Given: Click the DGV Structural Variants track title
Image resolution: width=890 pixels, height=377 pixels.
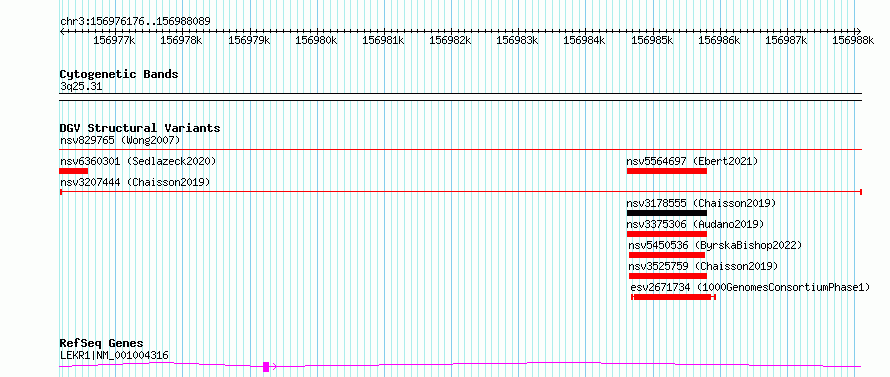Looking at the screenshot, I should click(140, 128).
